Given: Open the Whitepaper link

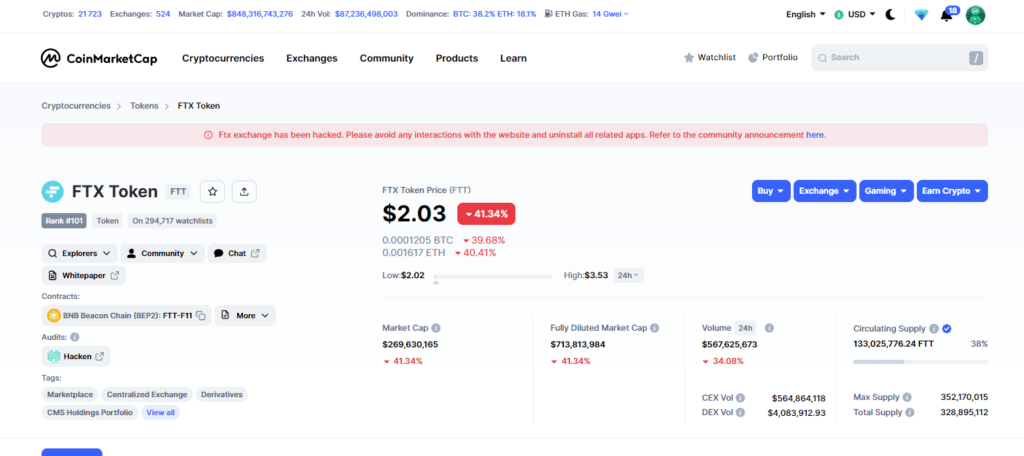Looking at the screenshot, I should point(84,275).
